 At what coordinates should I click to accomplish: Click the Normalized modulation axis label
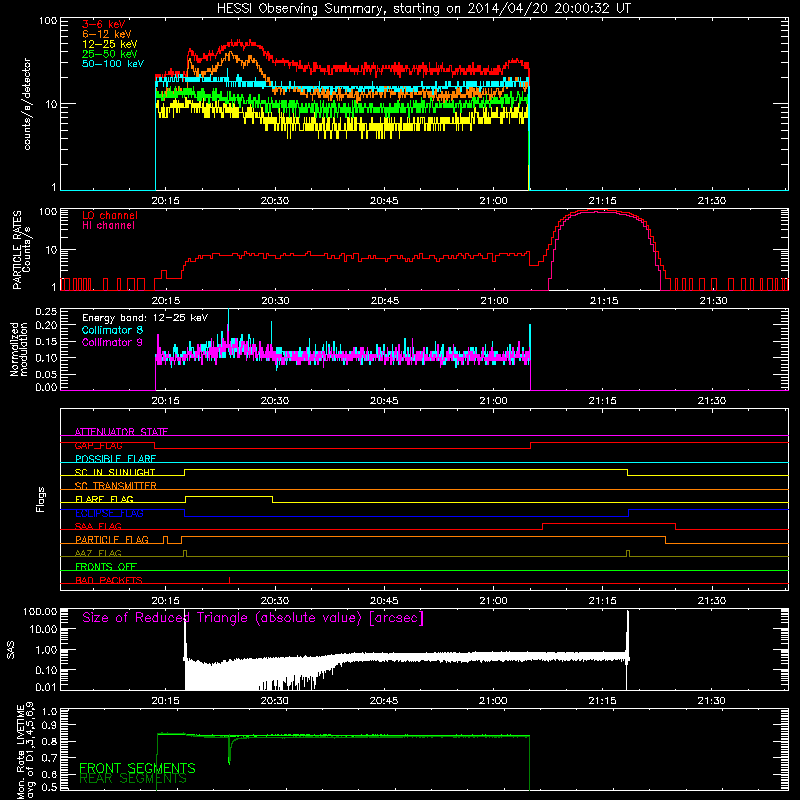click(x=19, y=349)
